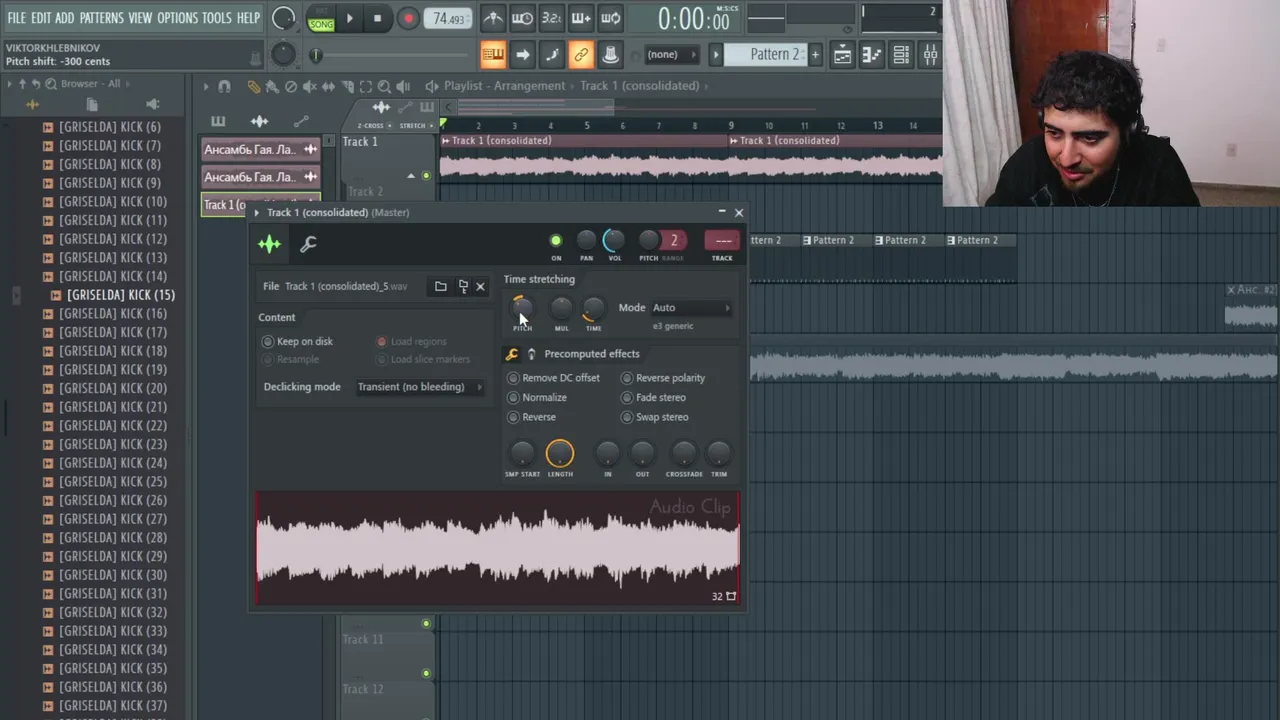
Task: Enable Fade stereo
Action: tap(654, 398)
